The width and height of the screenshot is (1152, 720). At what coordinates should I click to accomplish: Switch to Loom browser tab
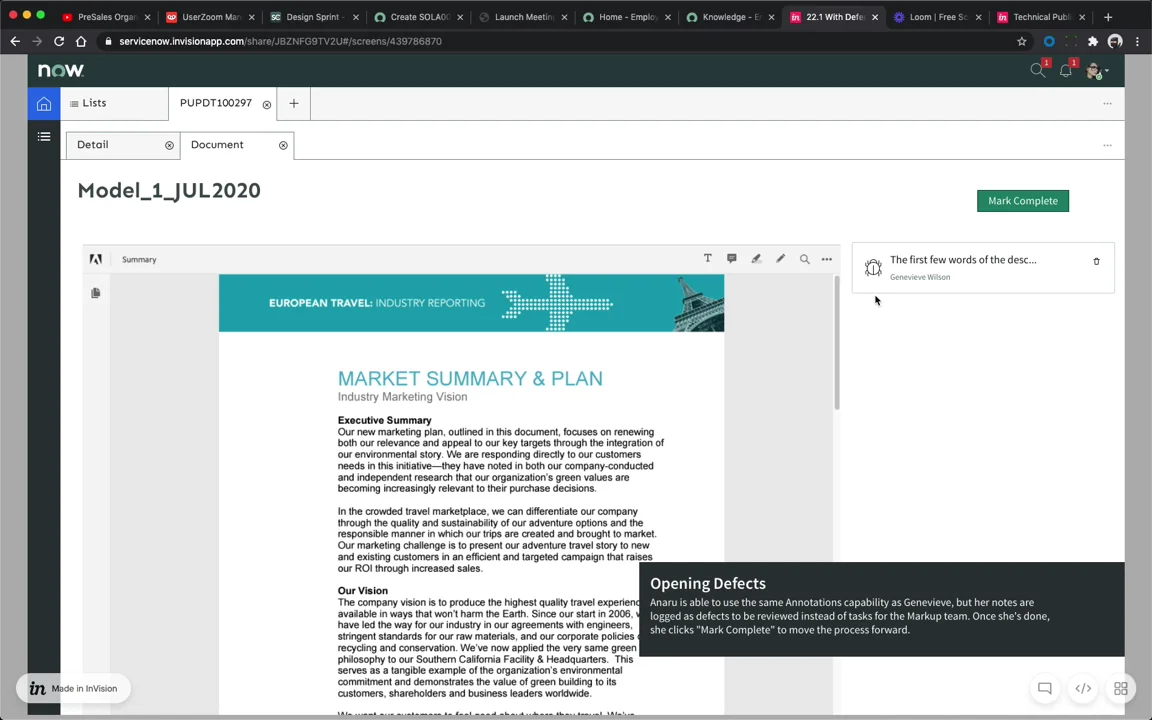tap(937, 17)
